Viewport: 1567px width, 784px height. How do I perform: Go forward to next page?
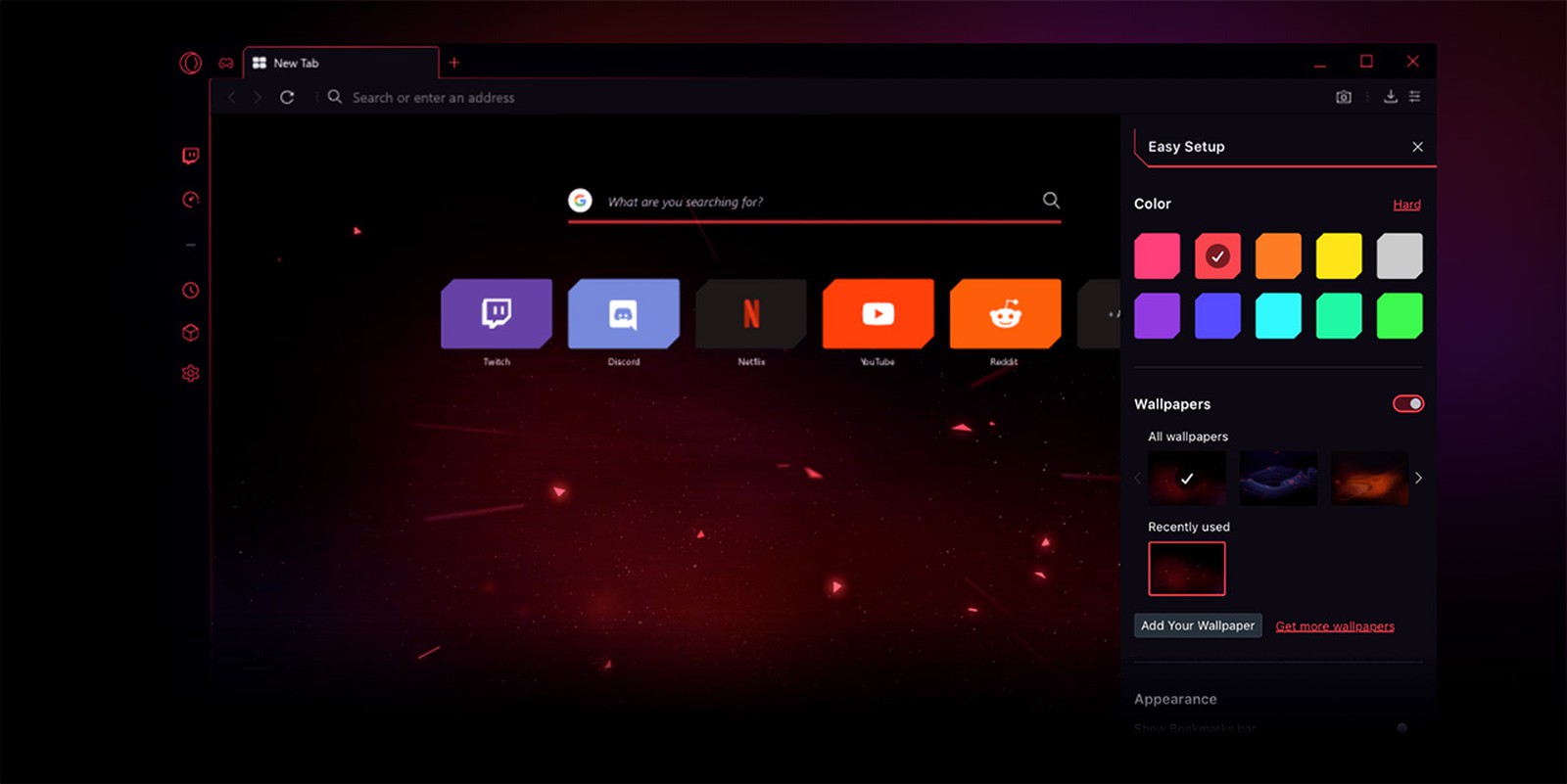tap(258, 97)
